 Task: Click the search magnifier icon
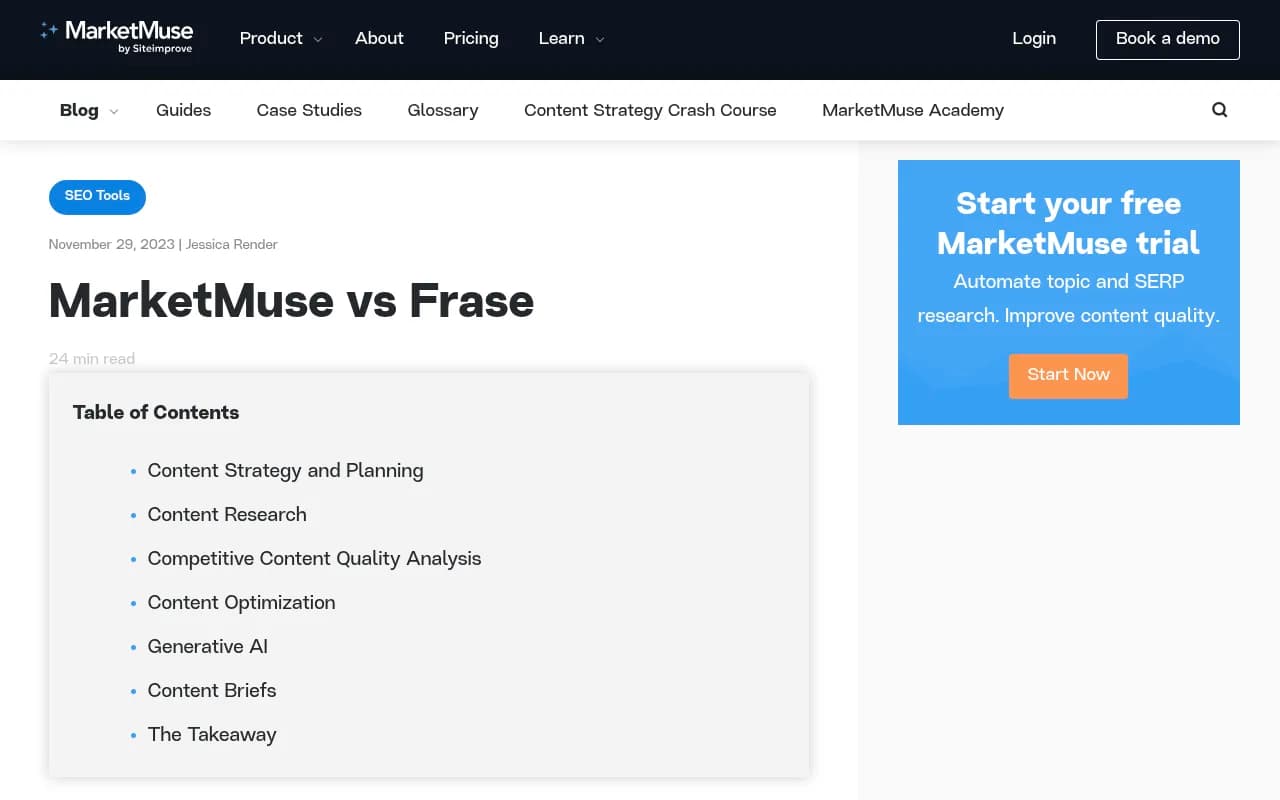(1219, 110)
